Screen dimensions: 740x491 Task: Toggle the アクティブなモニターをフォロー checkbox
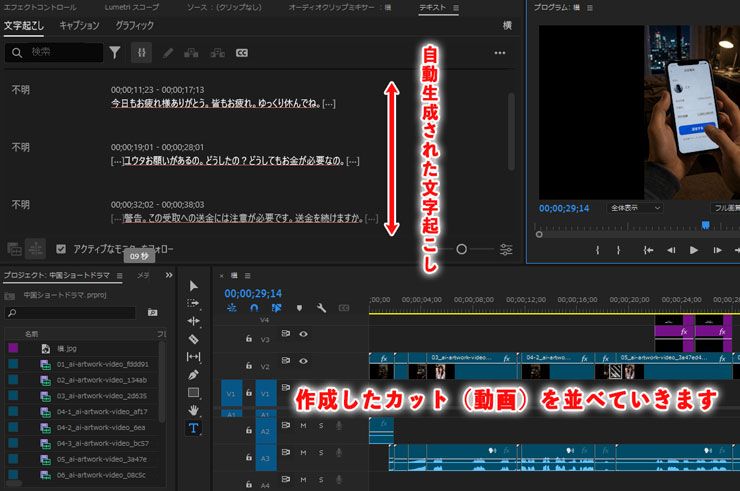click(61, 248)
